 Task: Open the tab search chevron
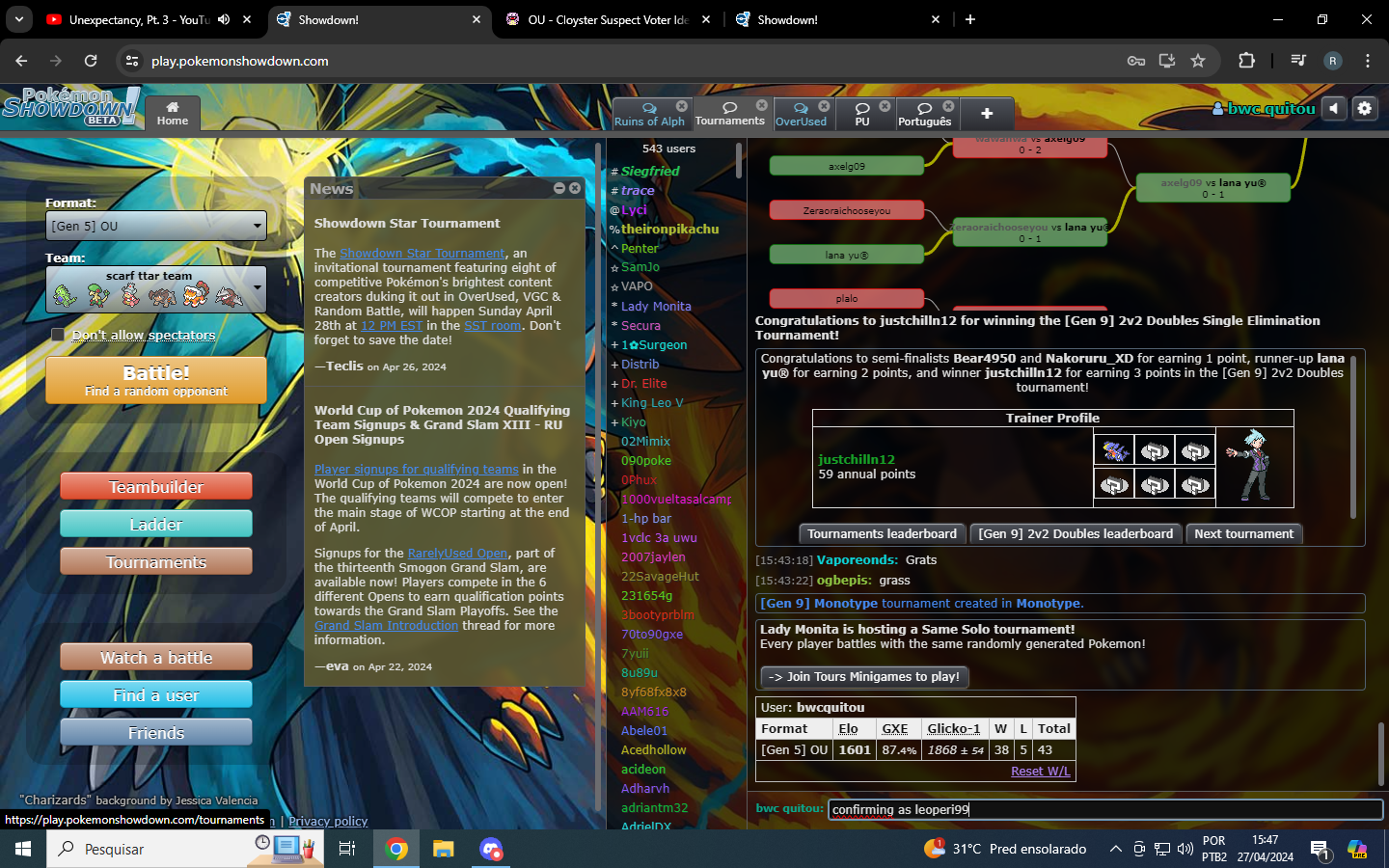[19, 19]
